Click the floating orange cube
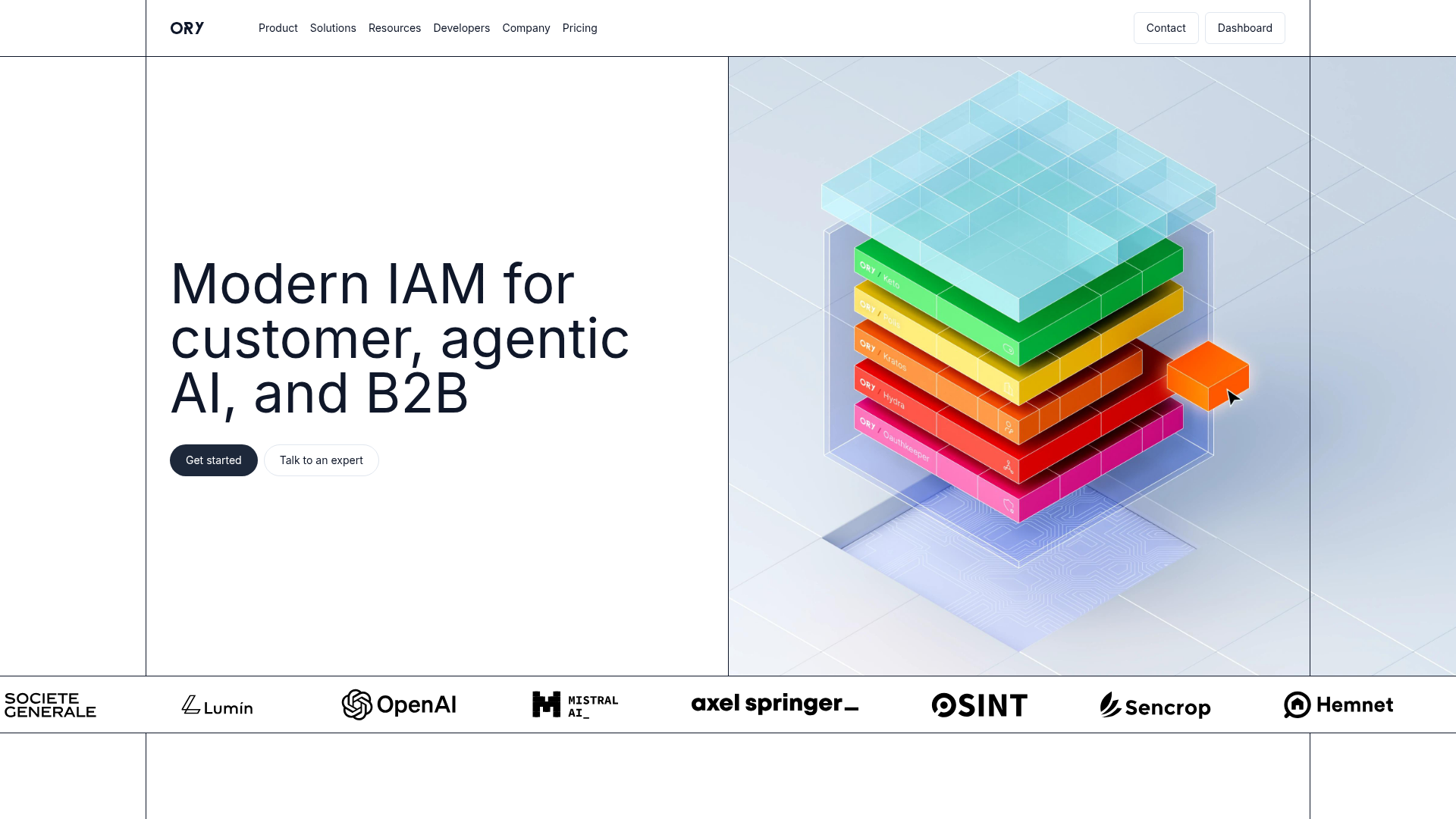1456x819 pixels. pos(1207,375)
